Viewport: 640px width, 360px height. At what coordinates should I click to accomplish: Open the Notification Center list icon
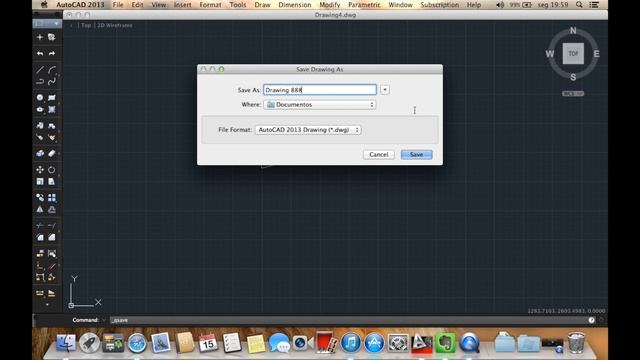pyautogui.click(x=594, y=5)
